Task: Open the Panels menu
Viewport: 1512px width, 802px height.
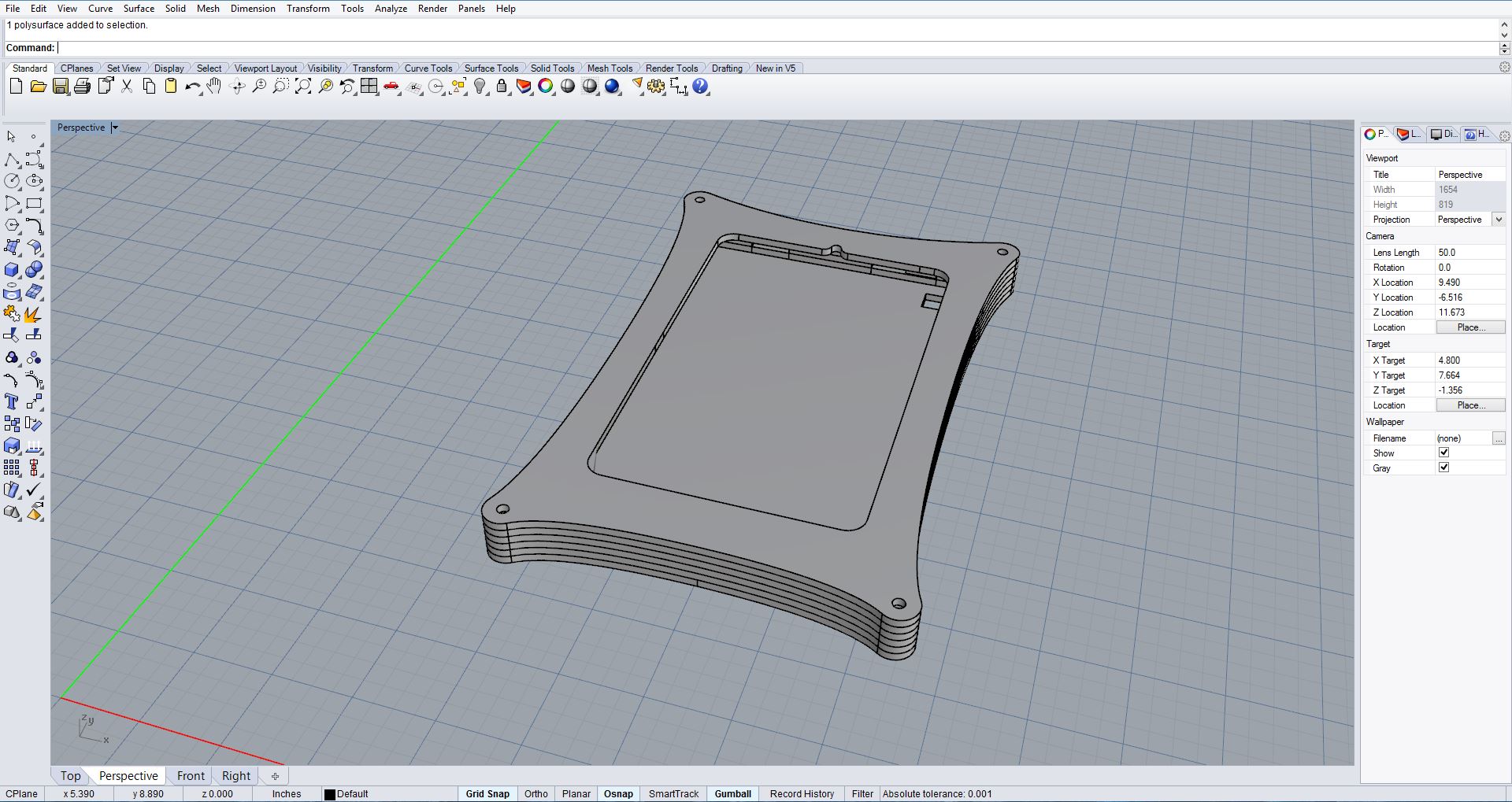Action: click(472, 9)
